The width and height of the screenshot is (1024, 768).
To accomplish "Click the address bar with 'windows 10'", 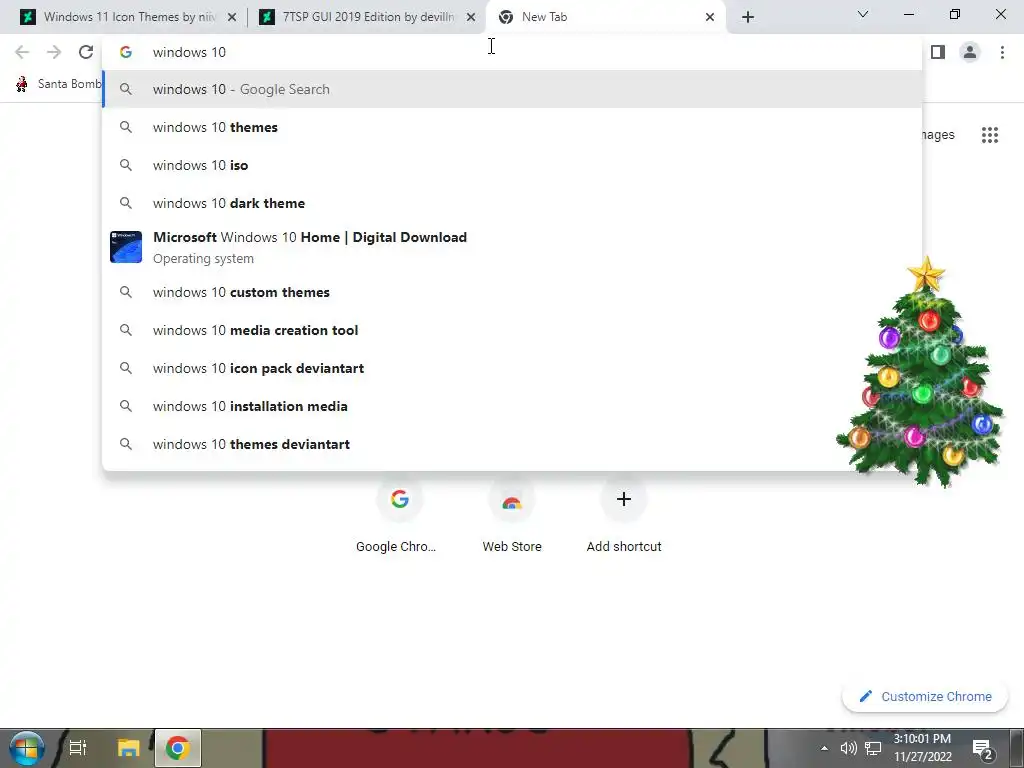I will [x=512, y=52].
